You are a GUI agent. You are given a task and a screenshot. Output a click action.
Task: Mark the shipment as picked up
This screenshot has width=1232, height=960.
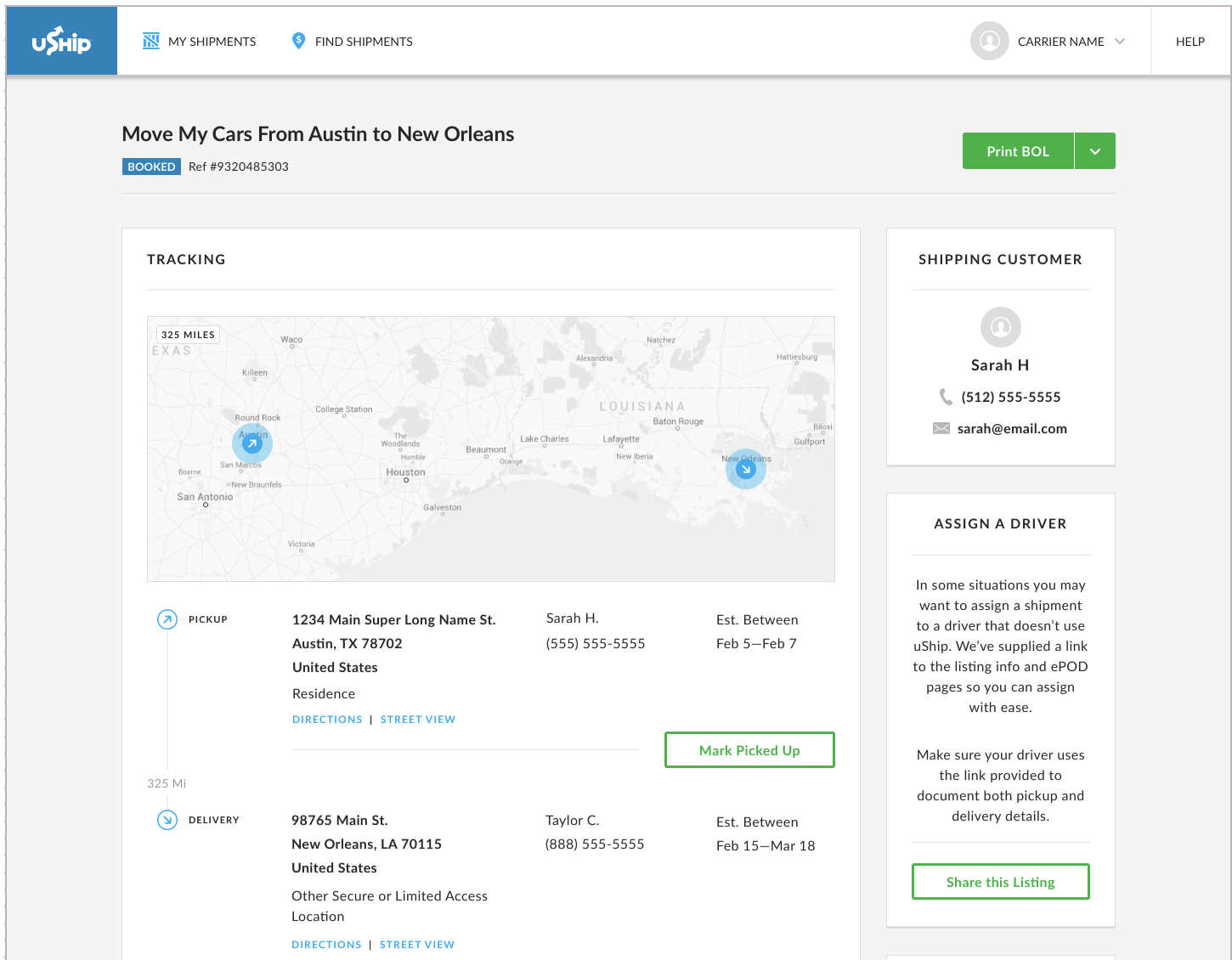[749, 750]
